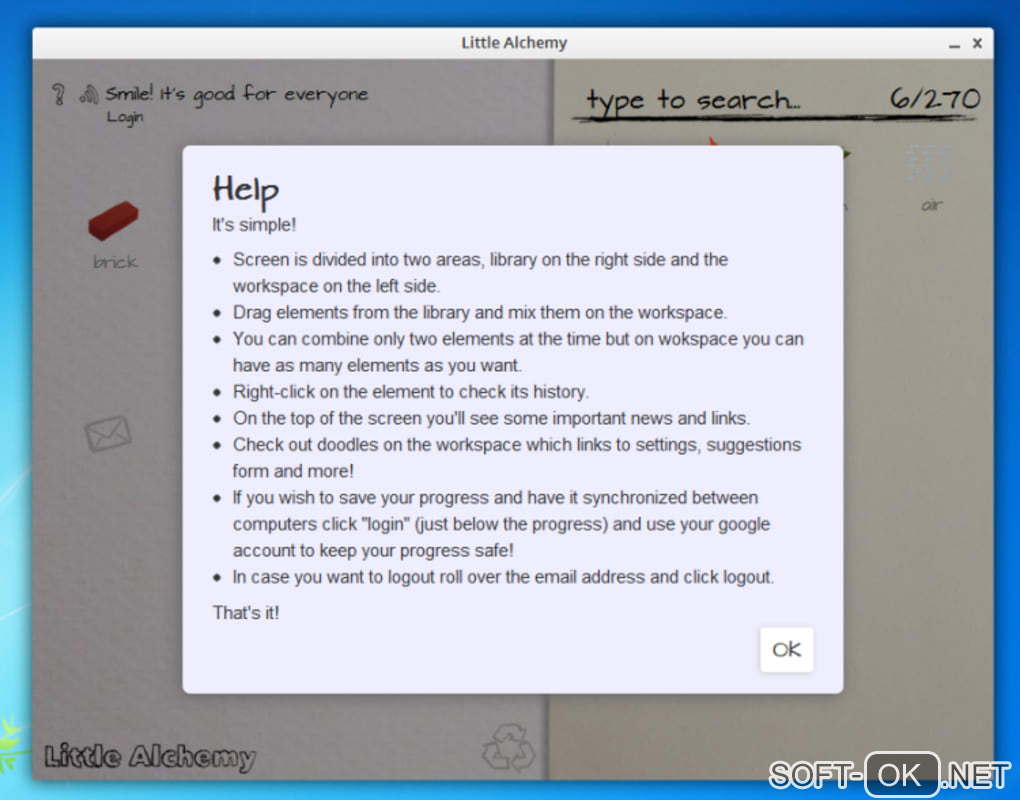Select the air element in the library
The image size is (1020, 800).
pos(930,177)
